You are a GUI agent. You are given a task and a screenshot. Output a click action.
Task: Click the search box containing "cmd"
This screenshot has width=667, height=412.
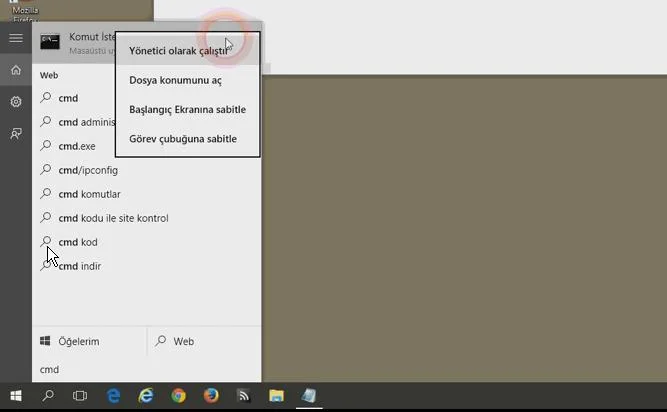(x=140, y=370)
